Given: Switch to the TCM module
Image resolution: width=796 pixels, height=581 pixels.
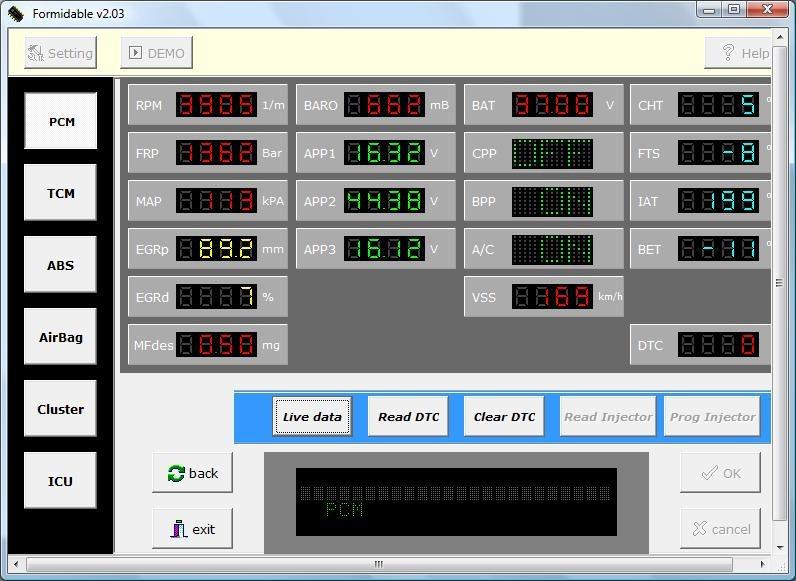Looking at the screenshot, I should pyautogui.click(x=61, y=193).
